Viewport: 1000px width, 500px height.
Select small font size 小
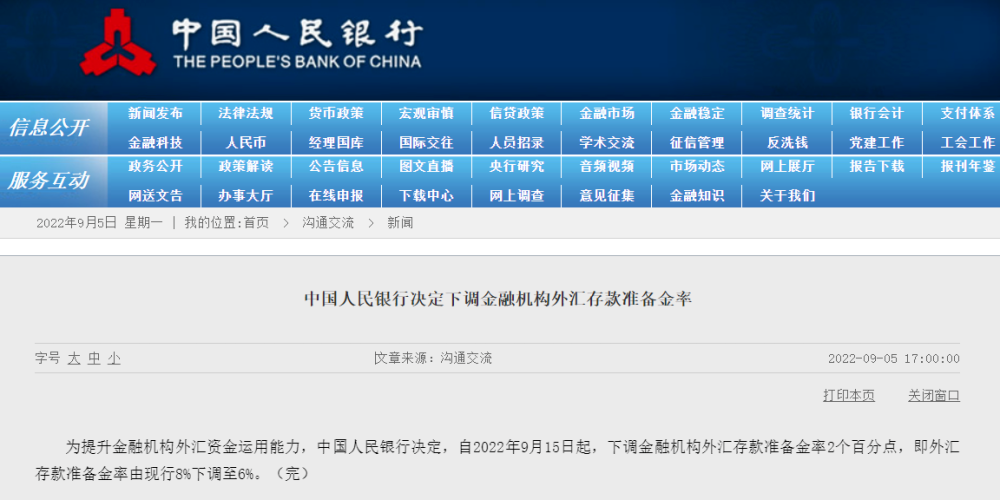(x=114, y=358)
